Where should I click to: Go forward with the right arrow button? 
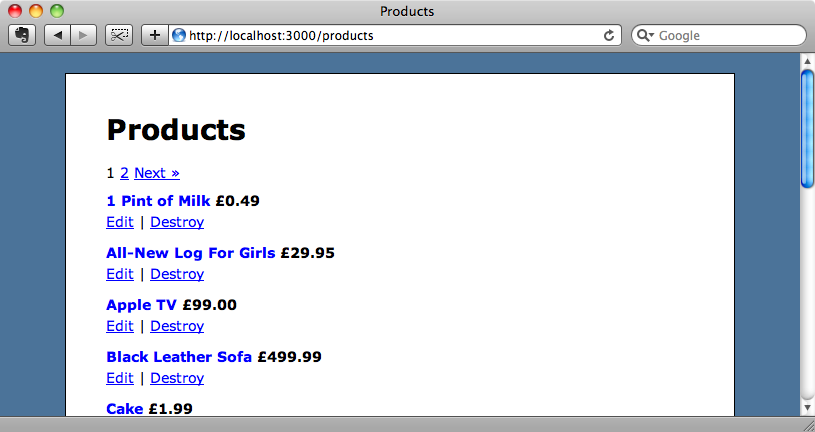[x=83, y=35]
